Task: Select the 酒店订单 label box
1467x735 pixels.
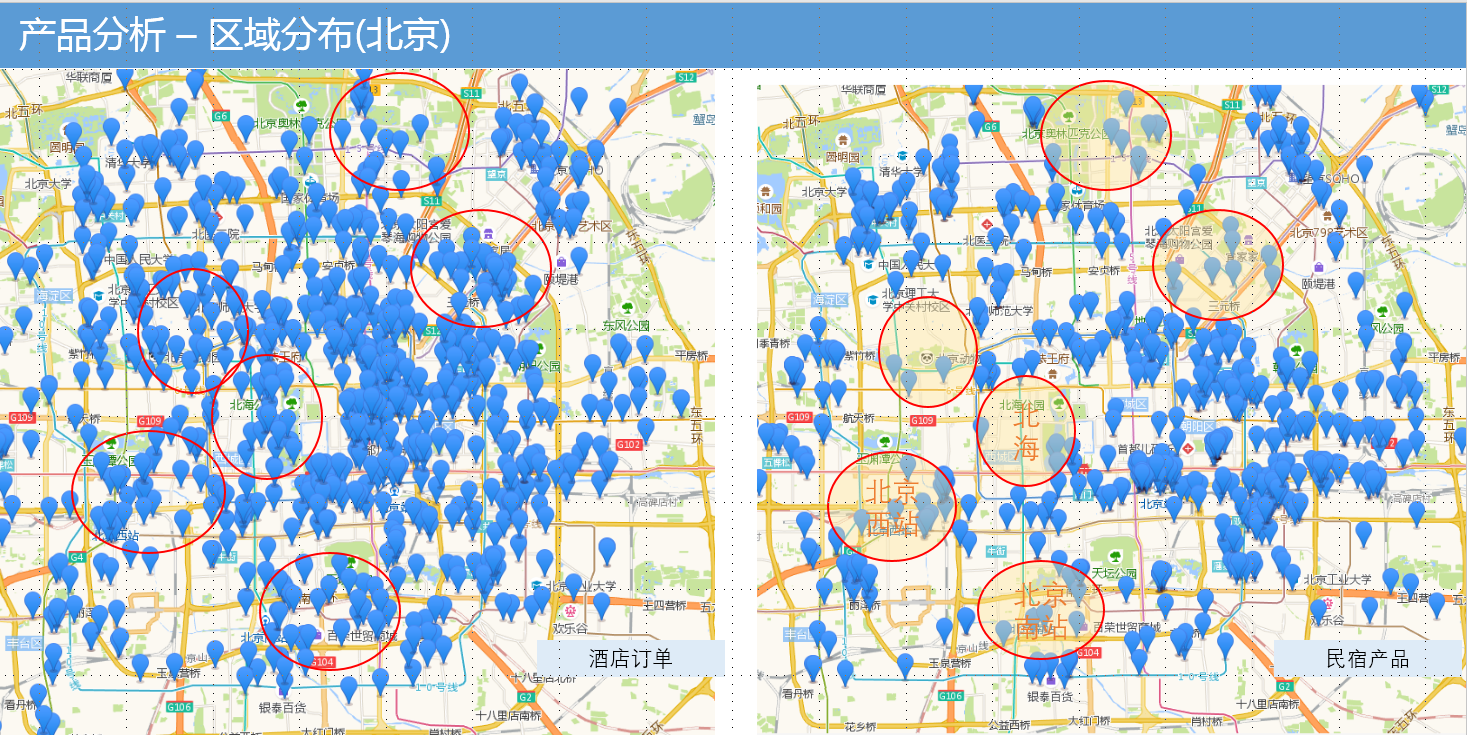Action: point(630,657)
